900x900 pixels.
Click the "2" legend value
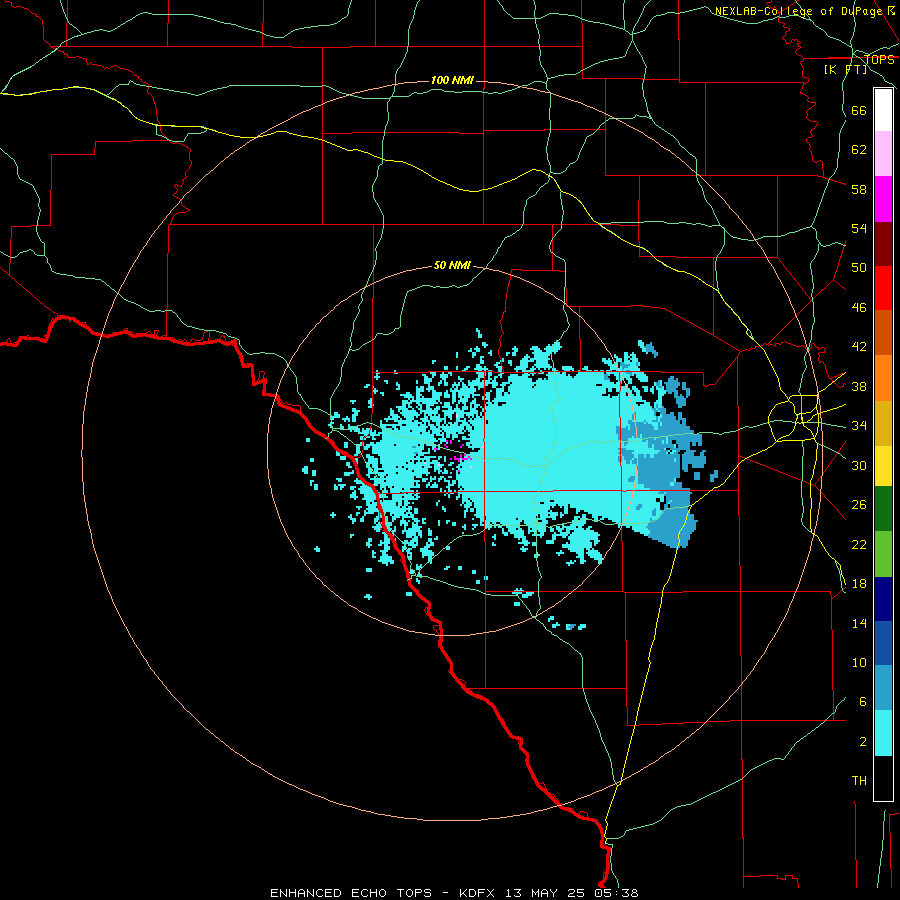(x=863, y=742)
